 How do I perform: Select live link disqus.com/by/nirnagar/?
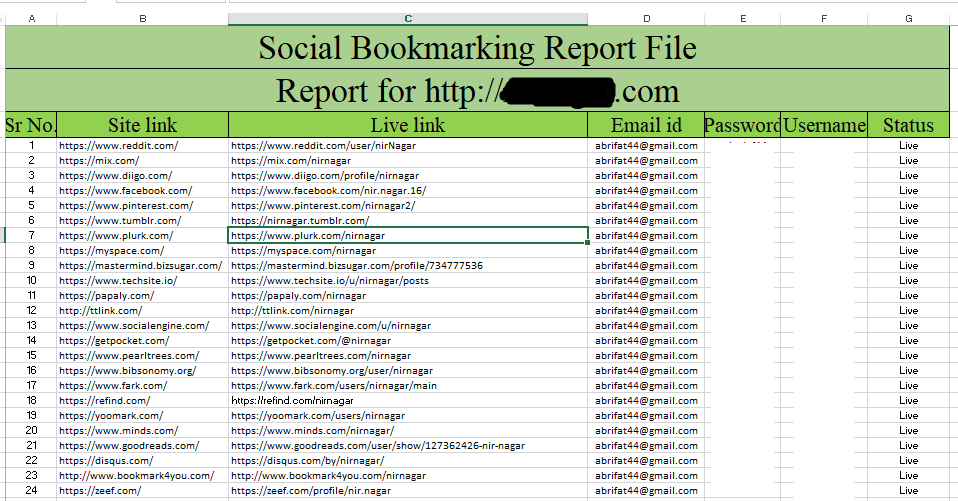tap(307, 461)
